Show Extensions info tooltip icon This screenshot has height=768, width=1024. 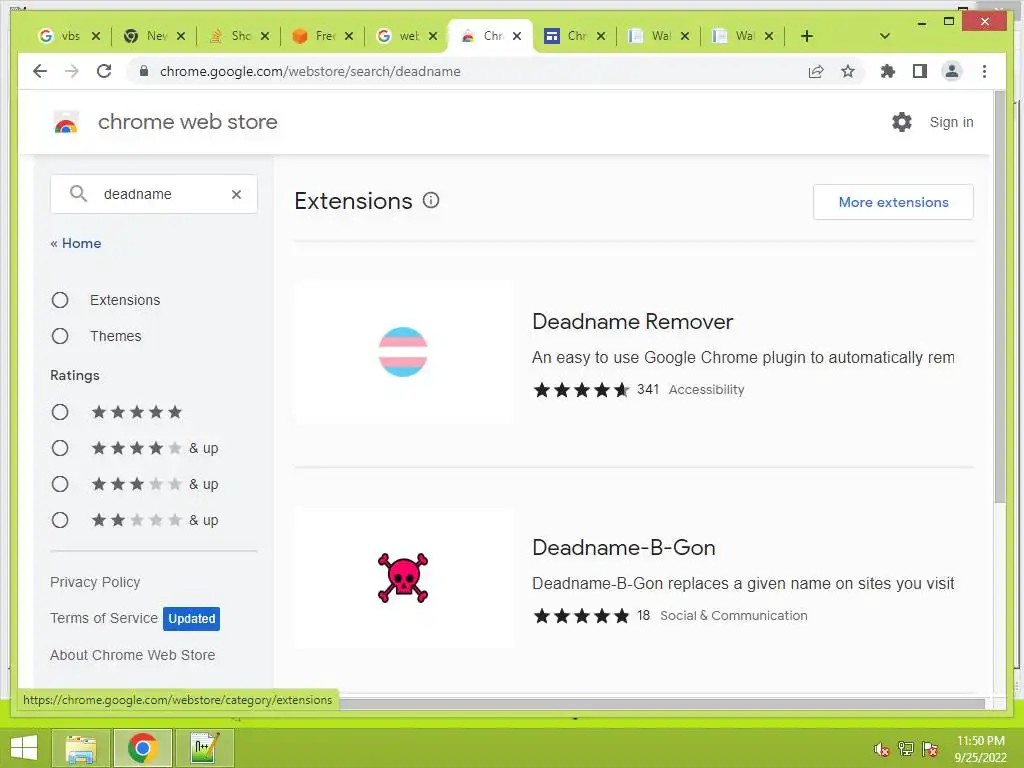431,200
